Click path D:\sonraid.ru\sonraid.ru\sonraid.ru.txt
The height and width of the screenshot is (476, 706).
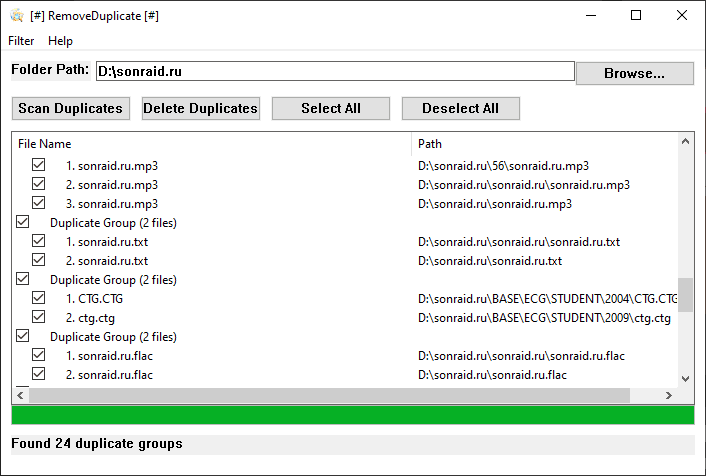click(x=519, y=242)
